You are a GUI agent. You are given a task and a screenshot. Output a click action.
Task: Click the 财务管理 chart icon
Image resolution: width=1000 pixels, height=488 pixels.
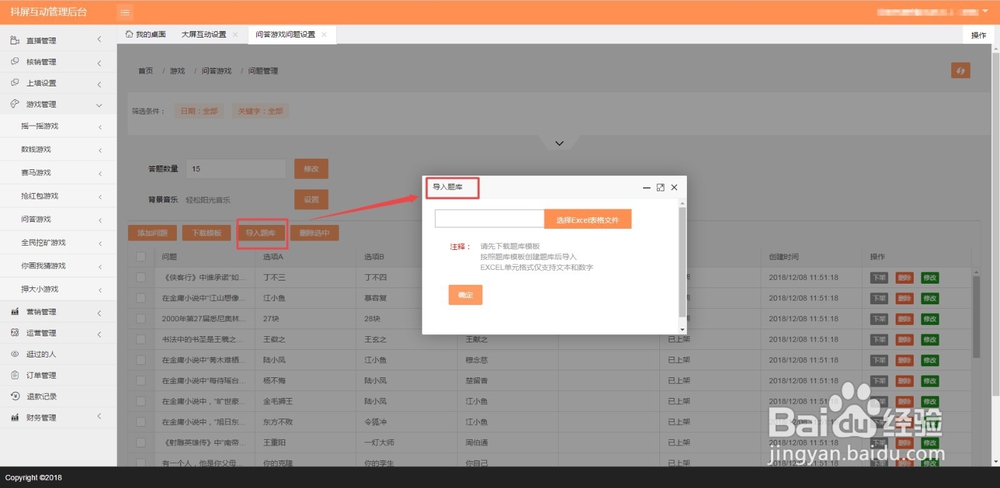(15, 417)
